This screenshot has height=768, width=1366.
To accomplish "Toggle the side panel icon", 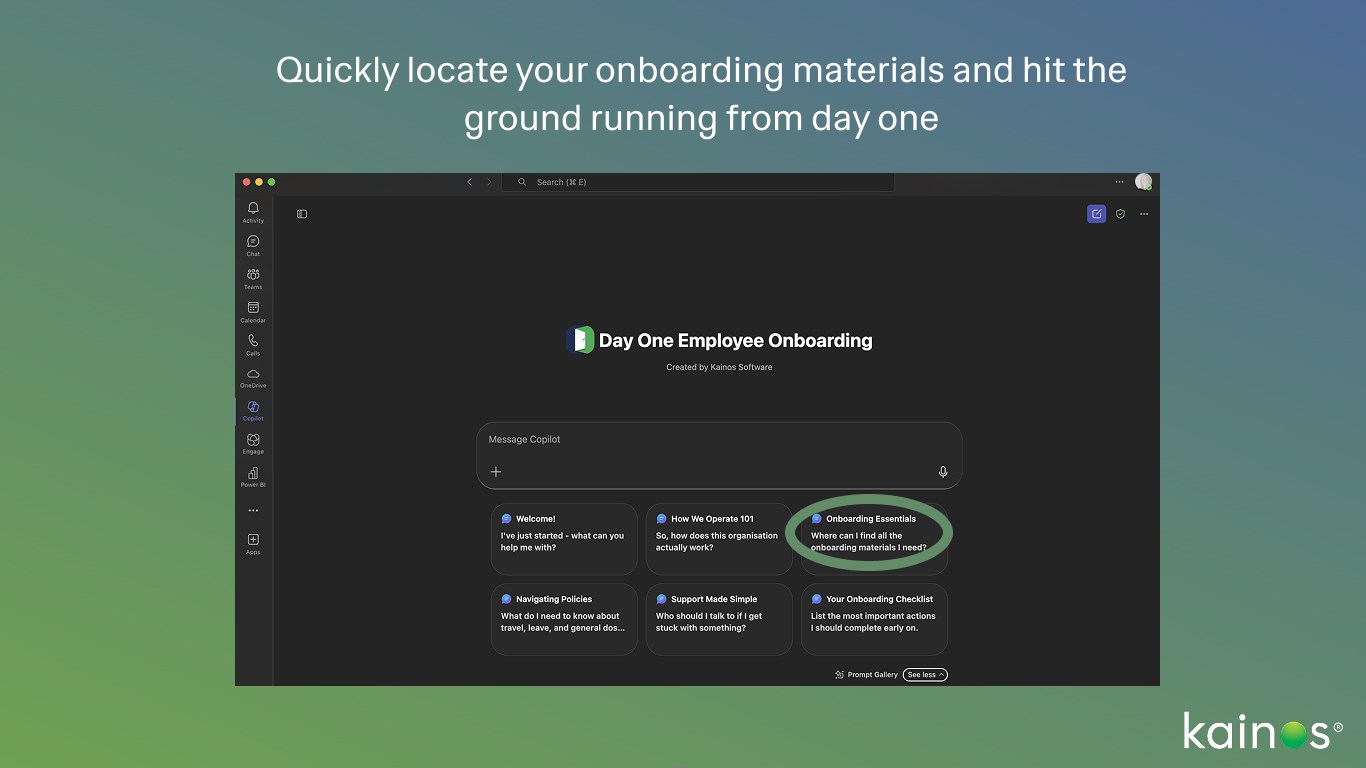I will pos(302,213).
